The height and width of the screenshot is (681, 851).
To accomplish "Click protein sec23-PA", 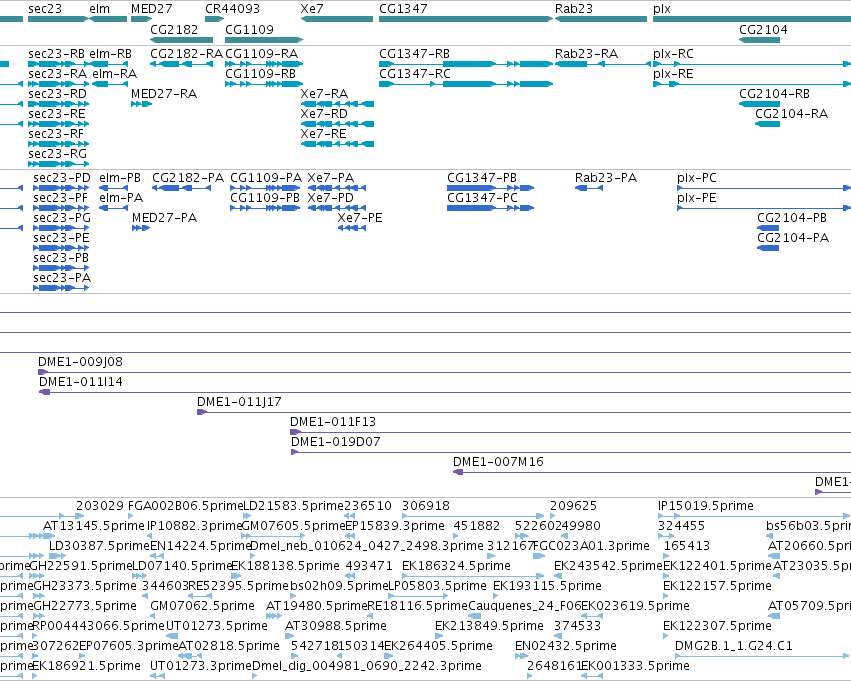I will pos(62,278).
